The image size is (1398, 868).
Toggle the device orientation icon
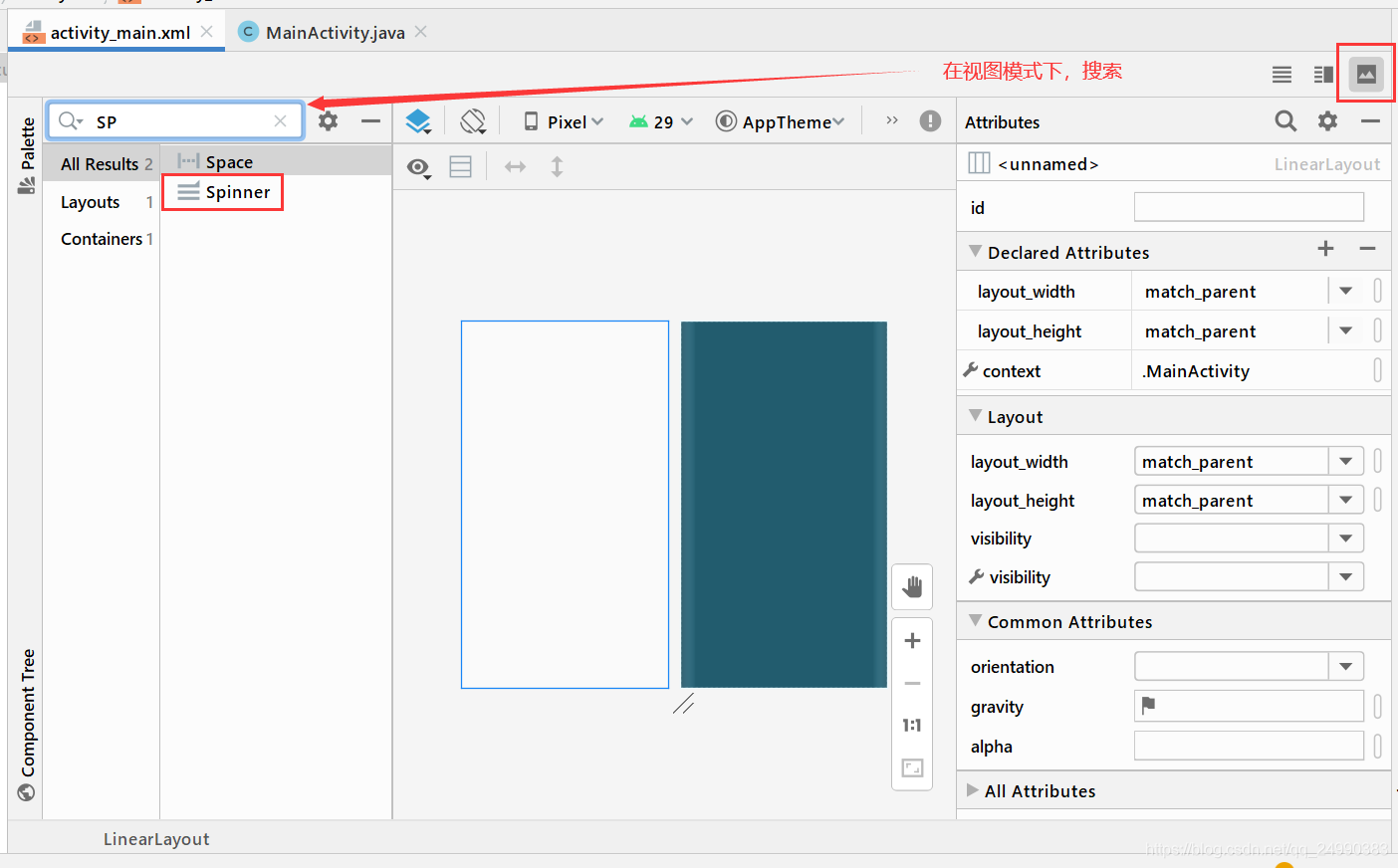[473, 121]
